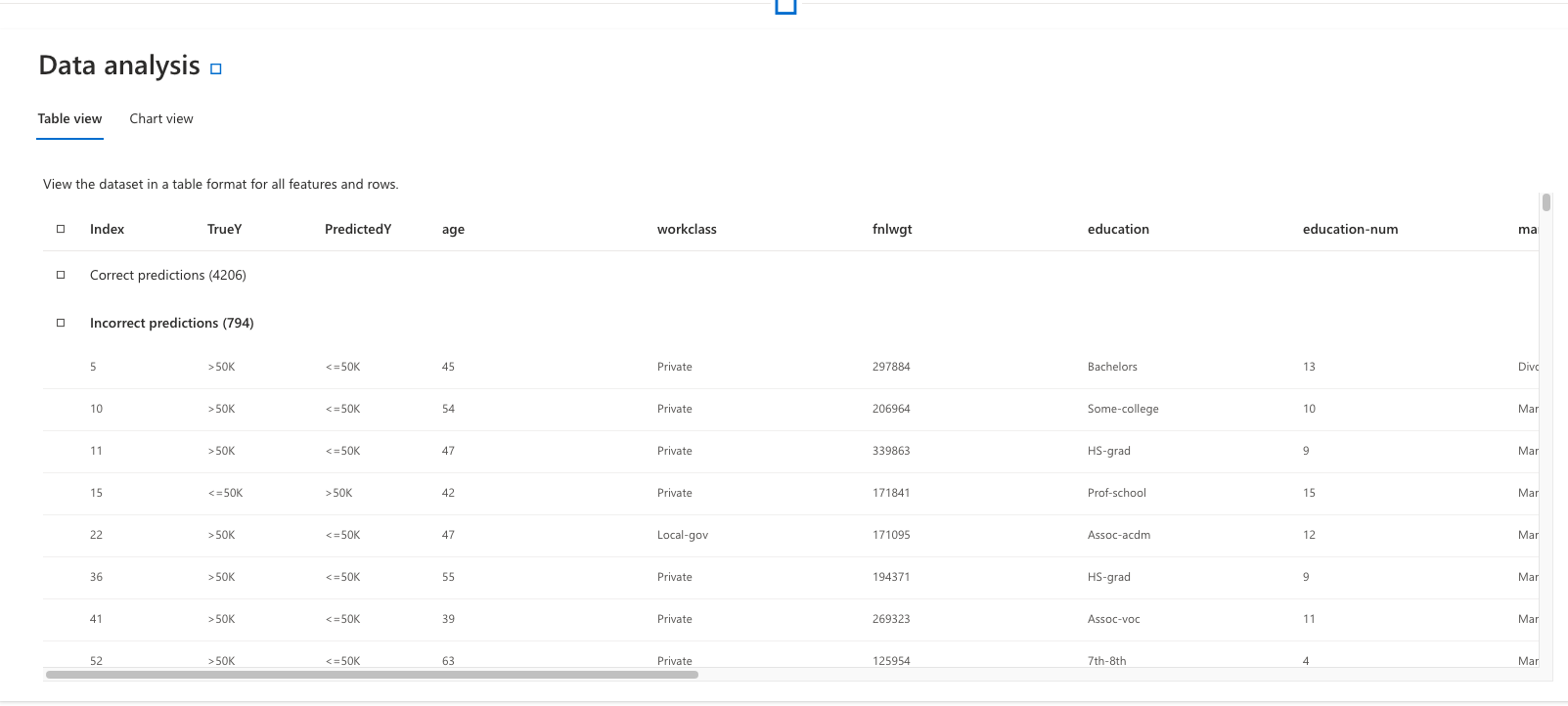Click the TrueY column header

[224, 230]
